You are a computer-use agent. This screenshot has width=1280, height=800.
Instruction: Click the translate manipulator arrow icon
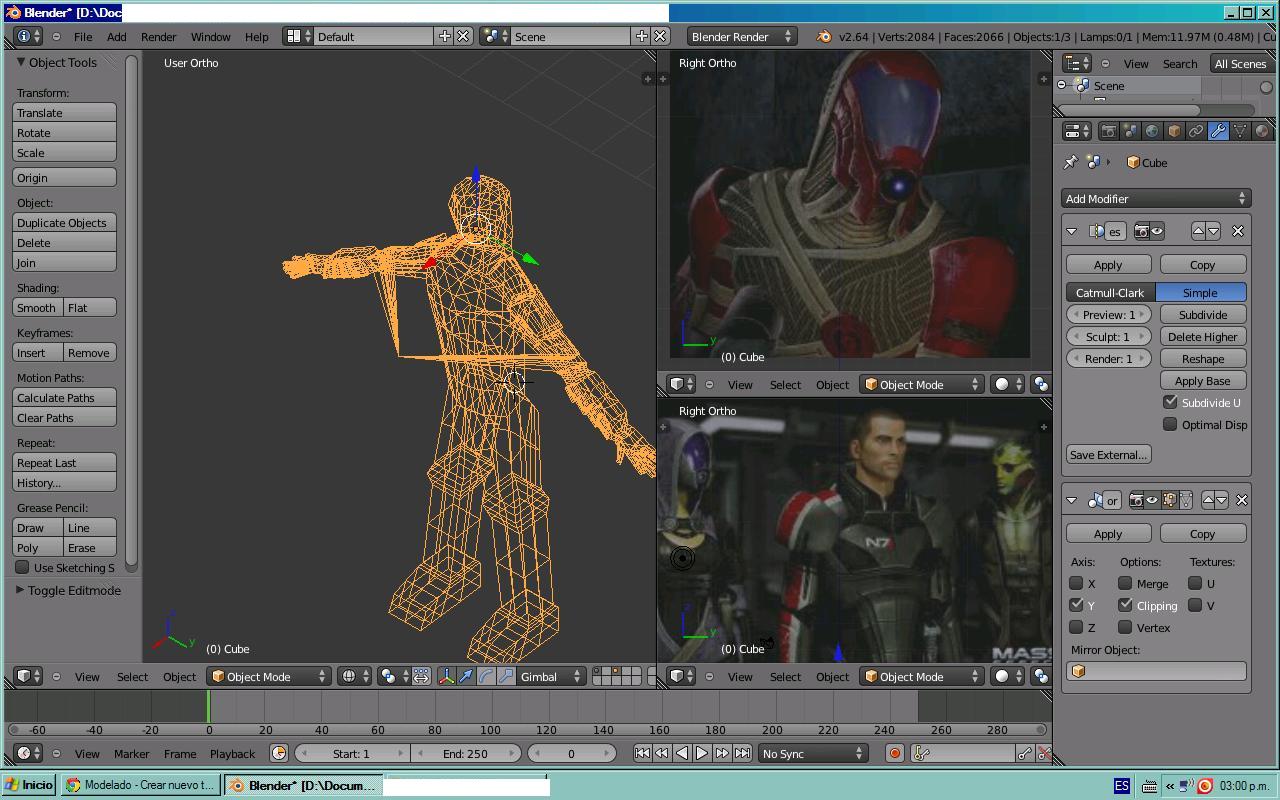(466, 677)
